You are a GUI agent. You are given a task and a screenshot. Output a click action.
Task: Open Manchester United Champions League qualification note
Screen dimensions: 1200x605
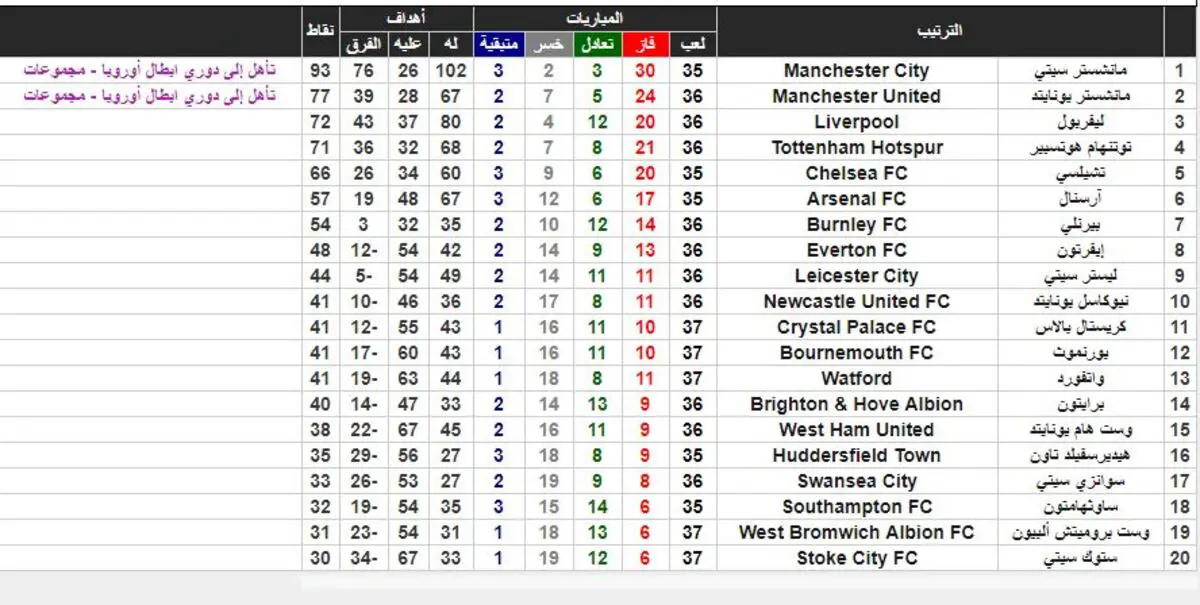(150, 96)
